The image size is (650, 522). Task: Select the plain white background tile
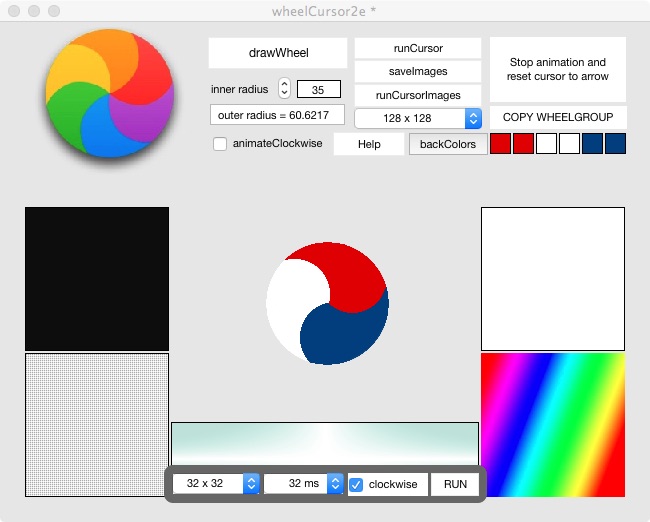[x=553, y=279]
